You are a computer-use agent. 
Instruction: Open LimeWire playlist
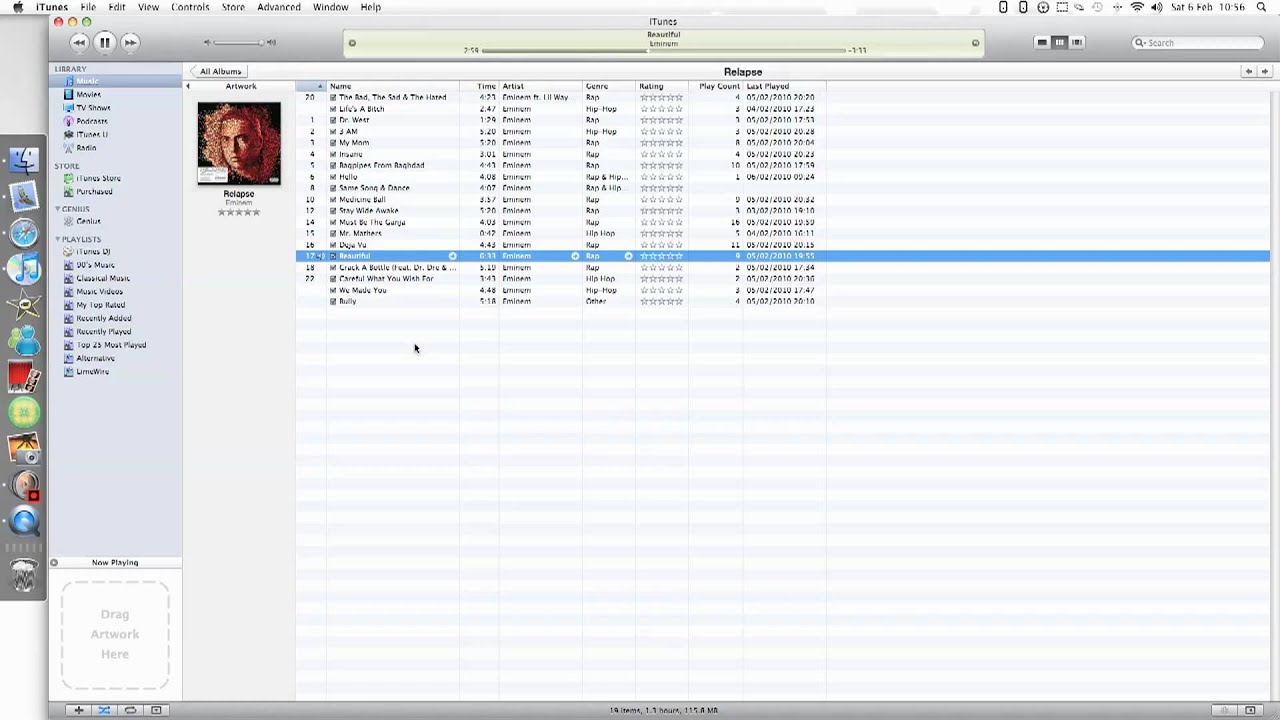tap(92, 371)
